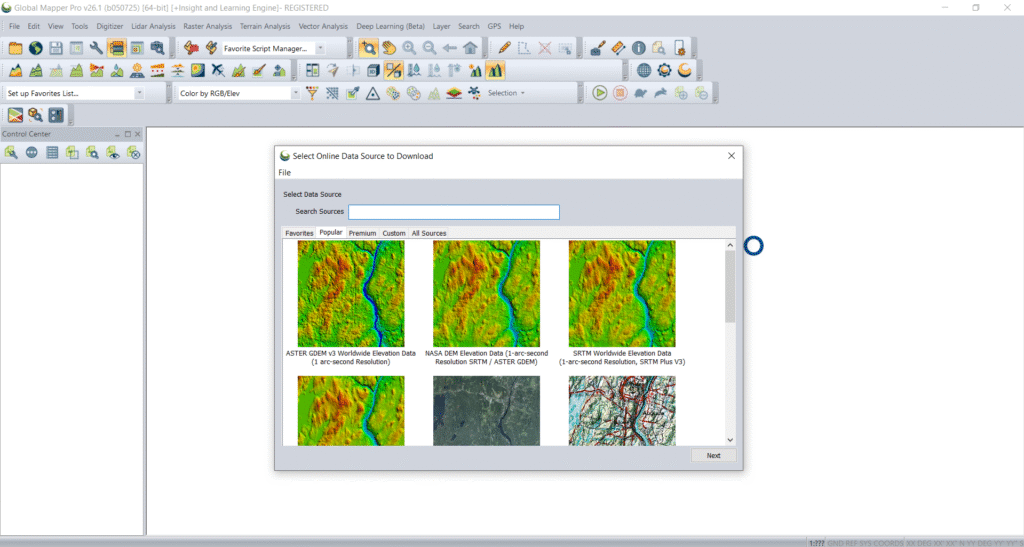The width and height of the screenshot is (1024, 547).
Task: Click the source list scroll down arrow
Action: click(x=730, y=440)
